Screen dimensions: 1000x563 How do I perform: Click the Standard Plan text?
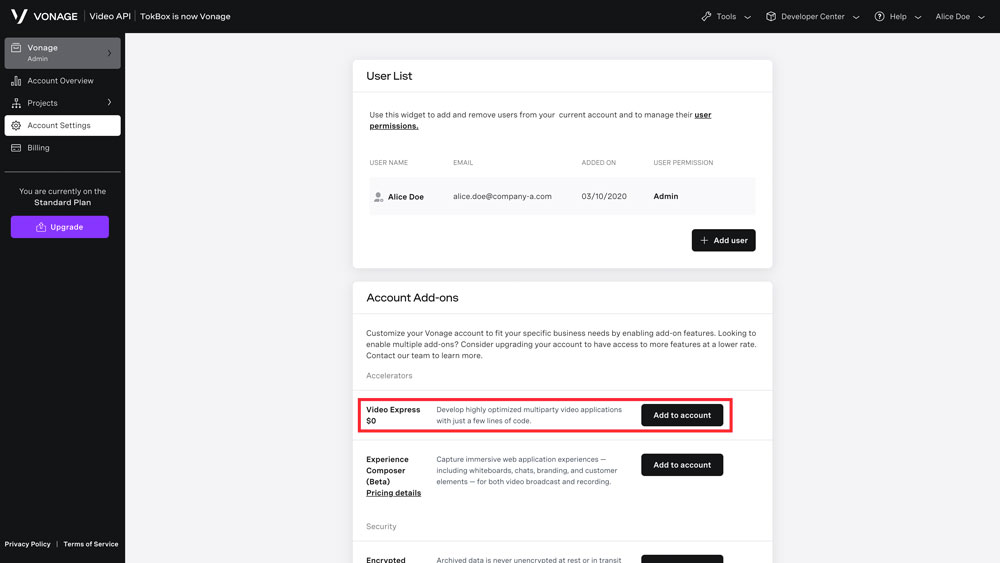[x=62, y=203]
